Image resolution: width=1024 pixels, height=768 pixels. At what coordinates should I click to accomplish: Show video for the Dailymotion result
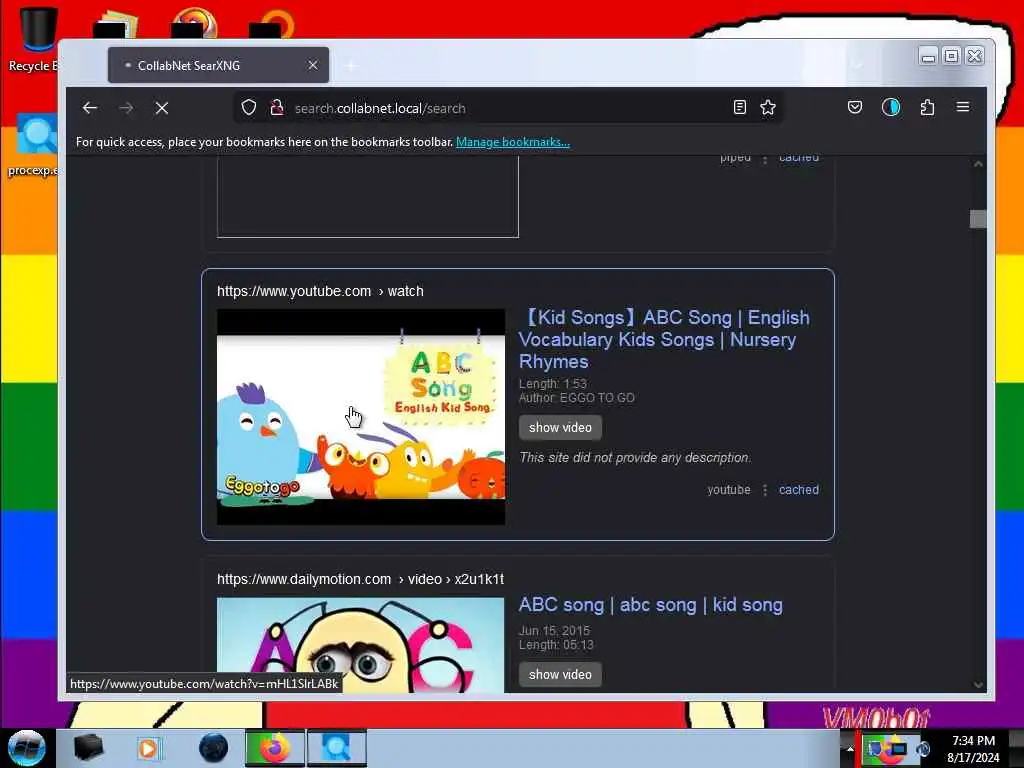(560, 674)
